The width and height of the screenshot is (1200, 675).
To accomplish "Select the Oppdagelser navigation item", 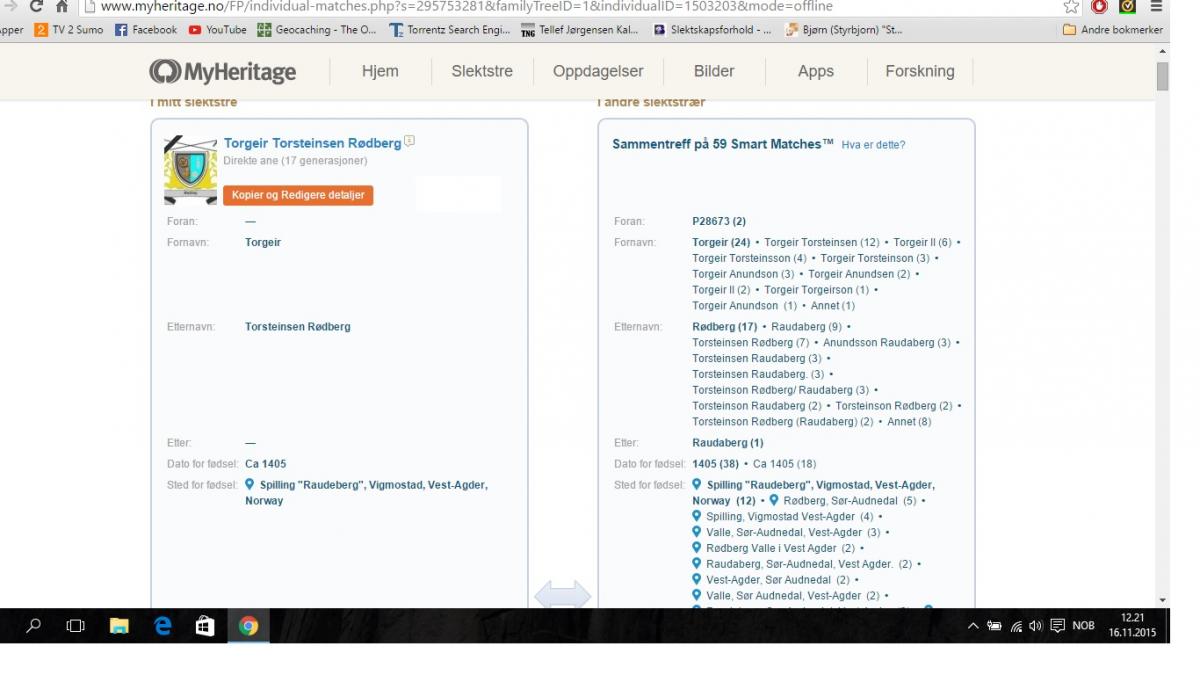I will pyautogui.click(x=598, y=71).
